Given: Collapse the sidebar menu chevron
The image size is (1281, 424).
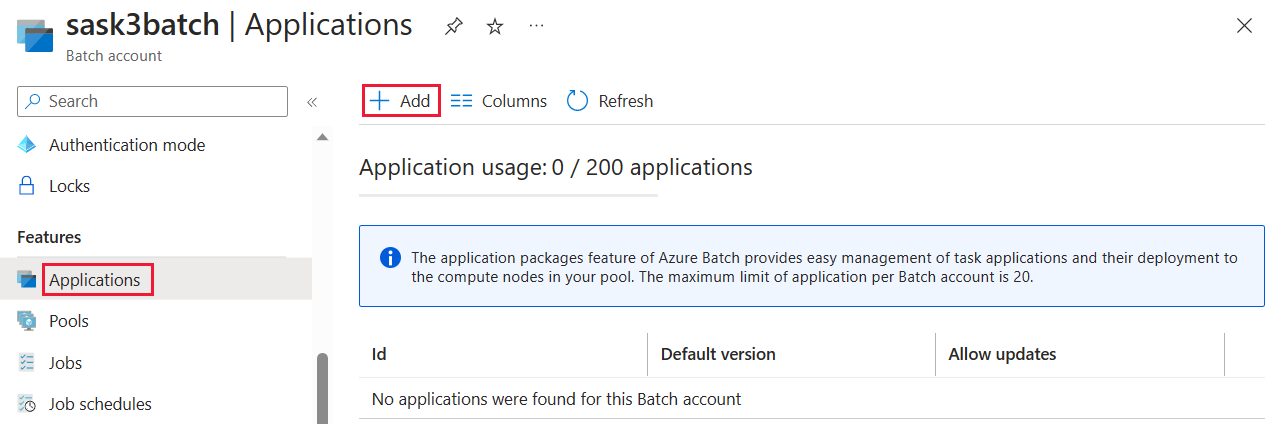Looking at the screenshot, I should point(312,102).
